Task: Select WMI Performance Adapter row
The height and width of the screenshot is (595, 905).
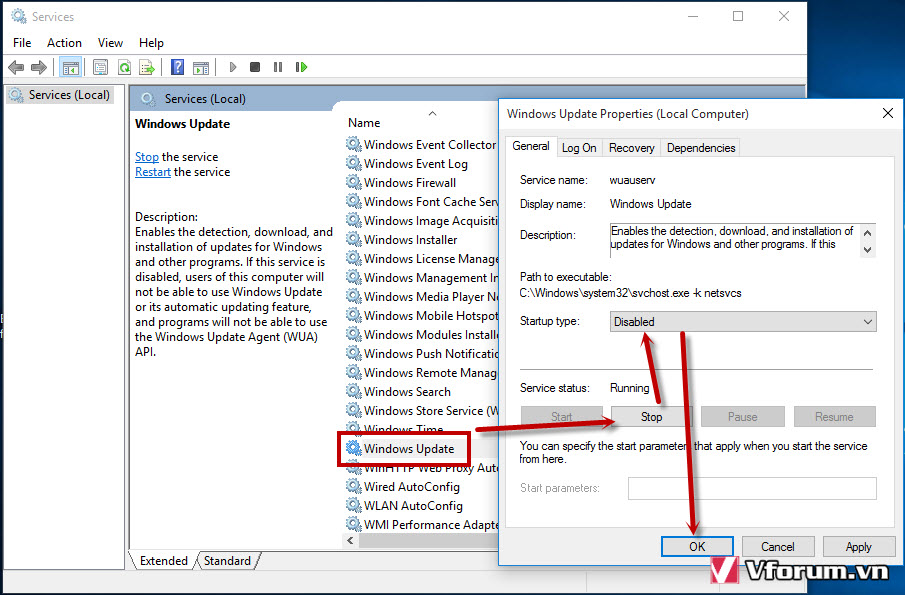Action: [x=422, y=525]
